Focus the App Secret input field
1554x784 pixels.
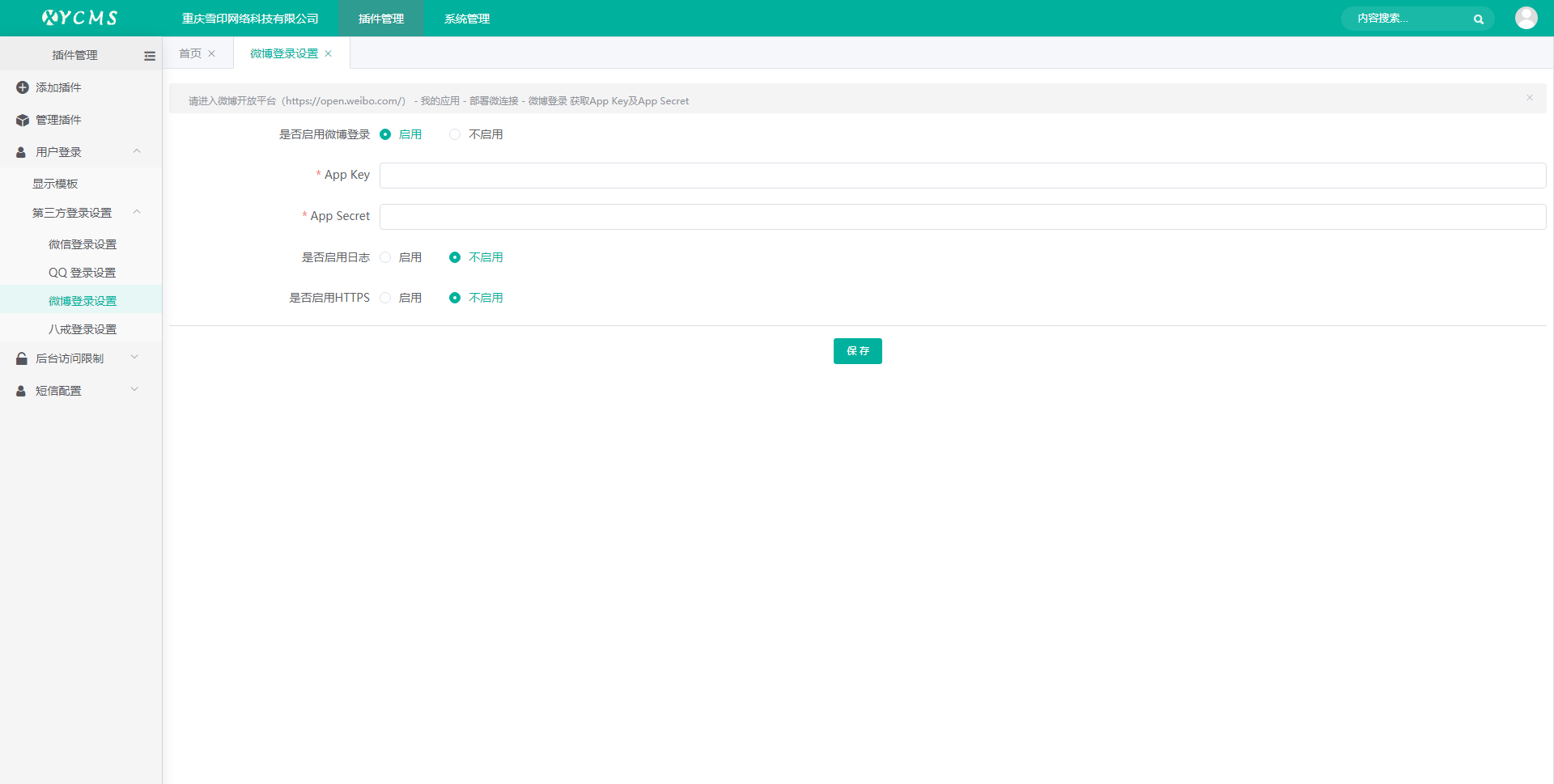click(963, 217)
